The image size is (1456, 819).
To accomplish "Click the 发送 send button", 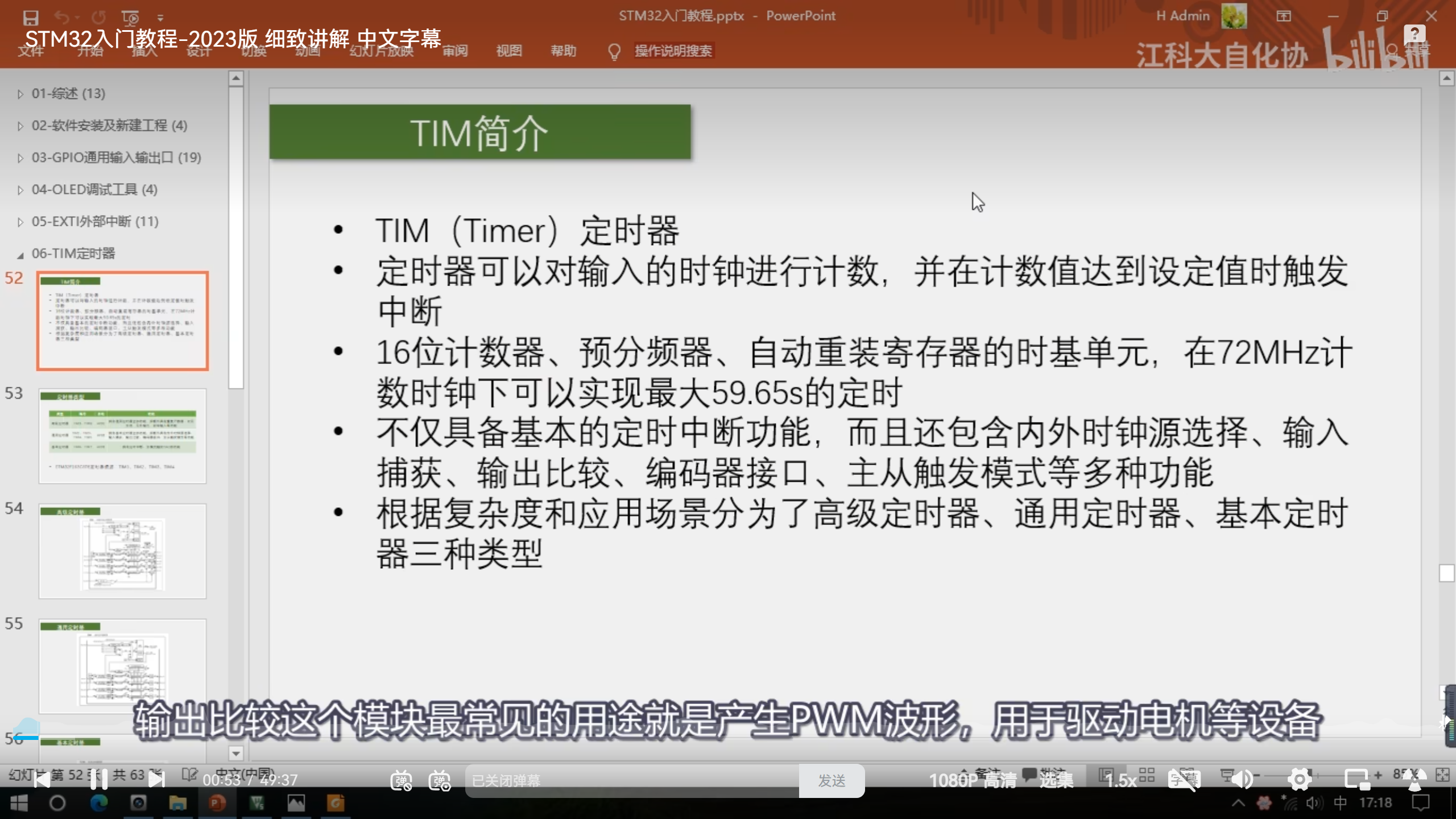I will [832, 780].
